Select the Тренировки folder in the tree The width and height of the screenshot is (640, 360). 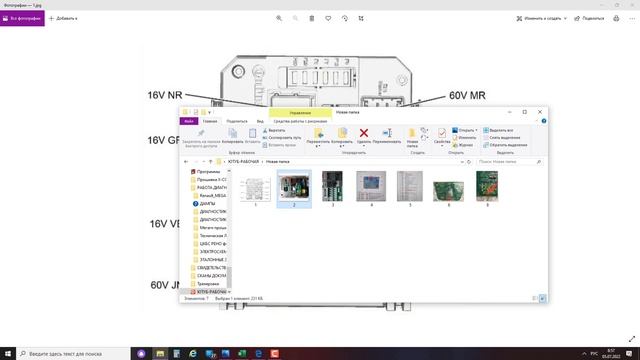coord(205,284)
